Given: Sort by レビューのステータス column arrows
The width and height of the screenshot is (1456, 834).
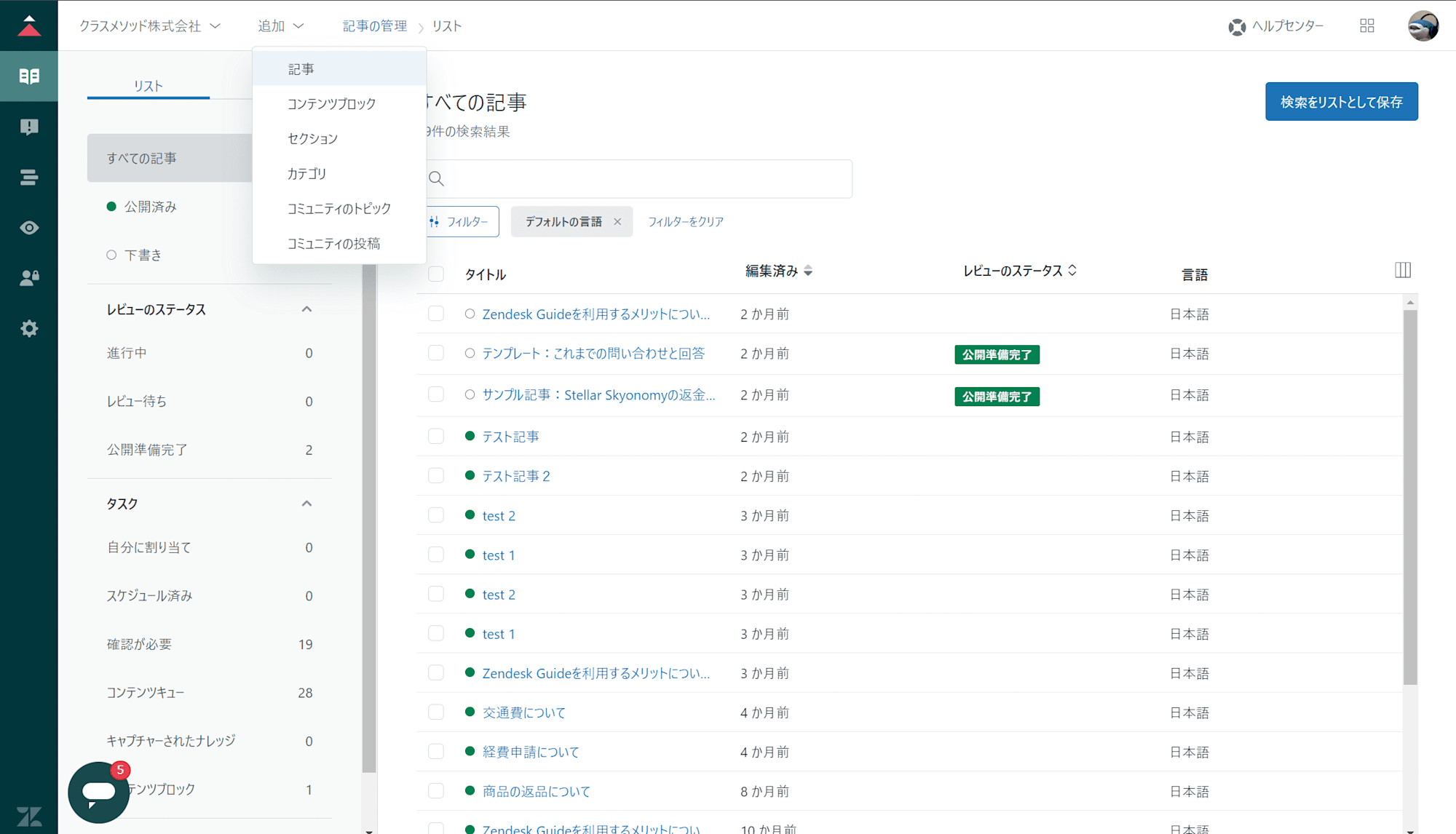Looking at the screenshot, I should tap(1072, 270).
